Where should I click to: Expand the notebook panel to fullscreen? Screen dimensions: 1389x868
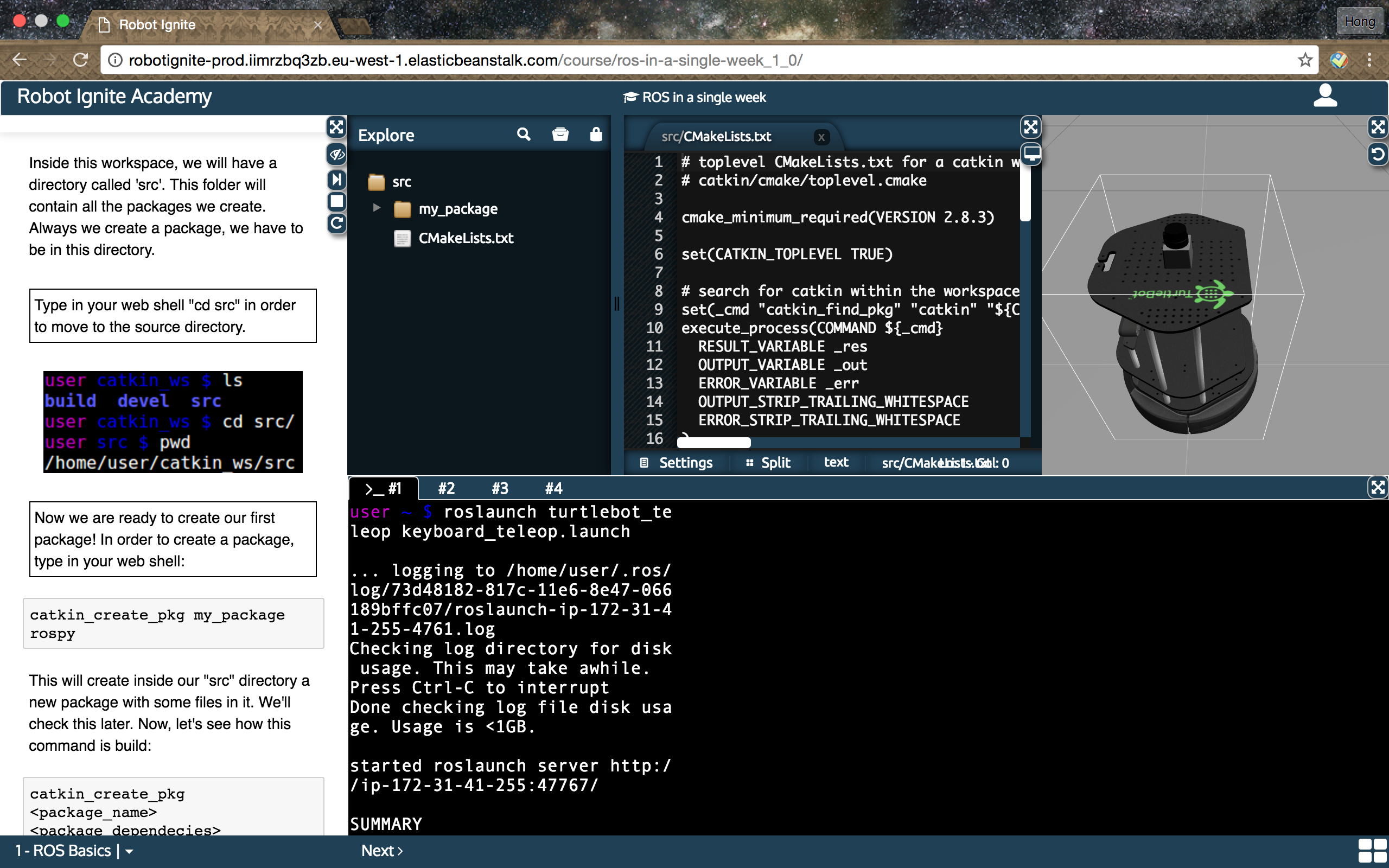coord(336,127)
